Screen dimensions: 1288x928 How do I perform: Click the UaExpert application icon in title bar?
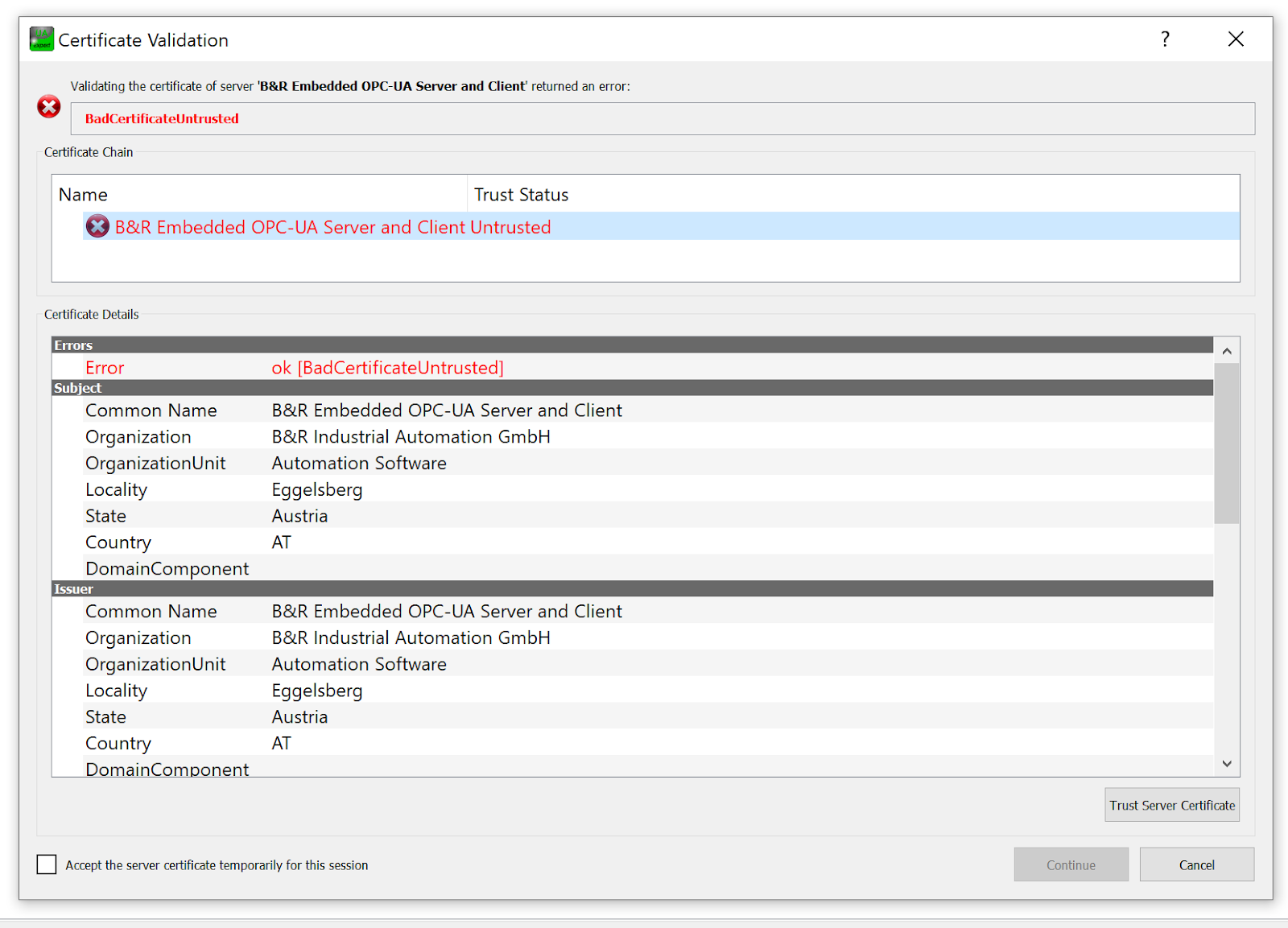41,39
